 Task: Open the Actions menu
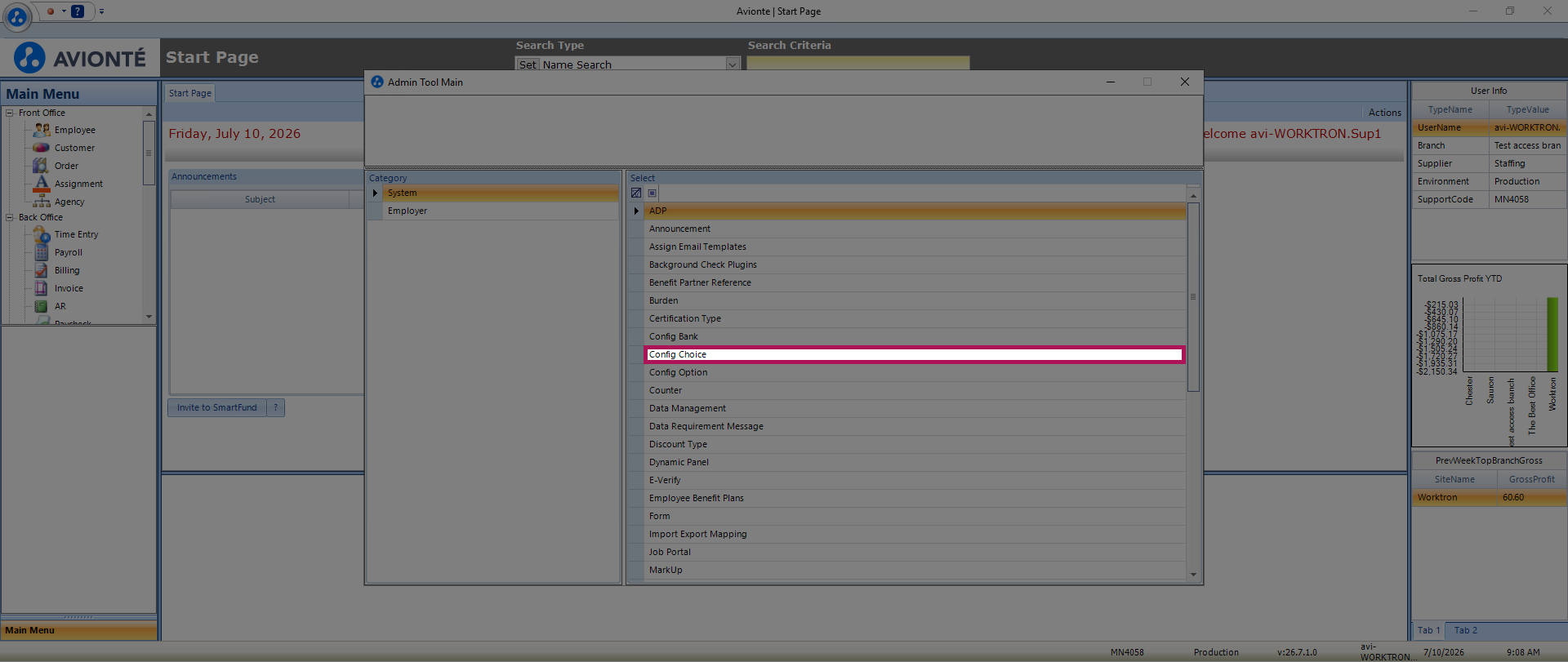[1385, 113]
